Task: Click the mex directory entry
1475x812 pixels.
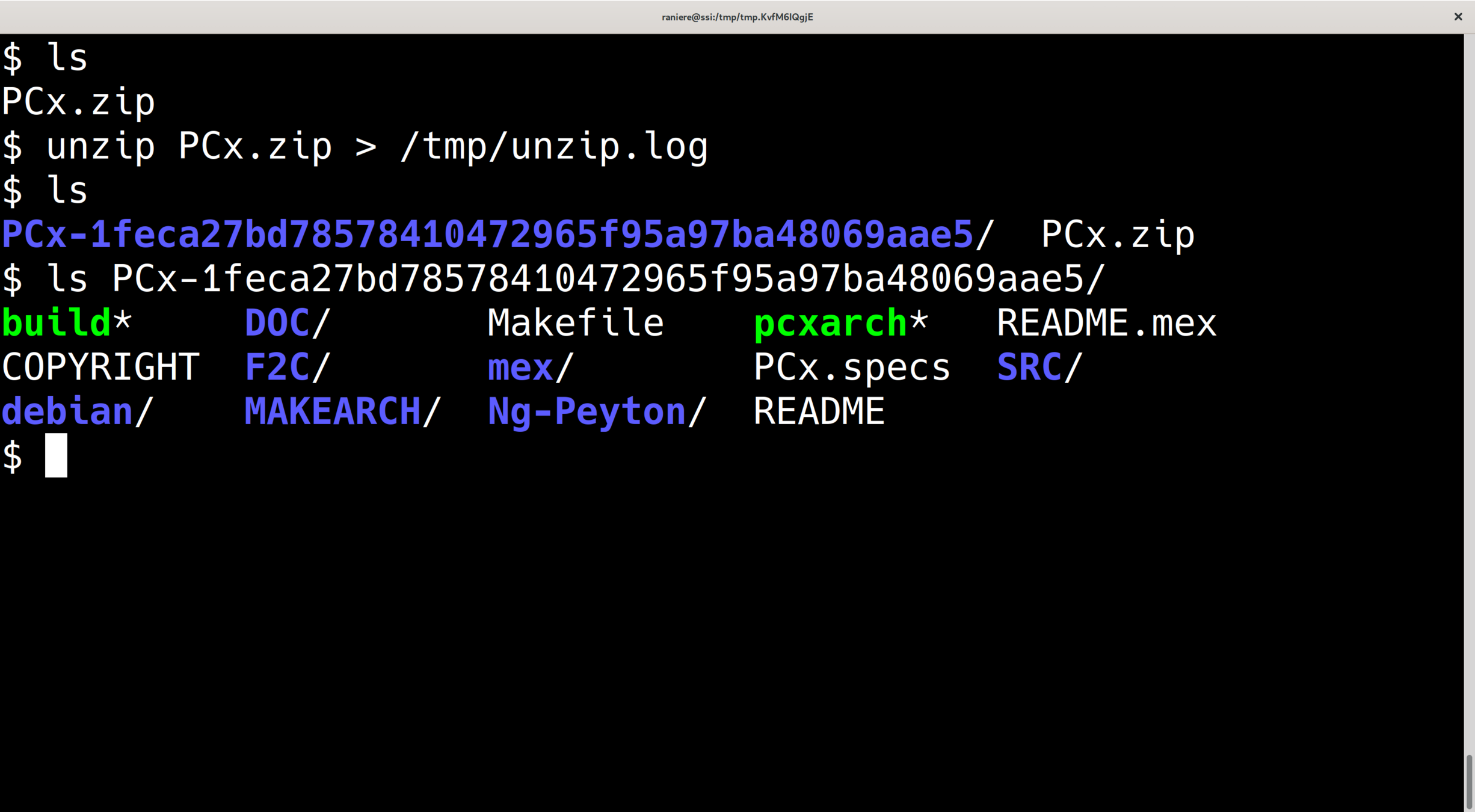Action: [520, 368]
